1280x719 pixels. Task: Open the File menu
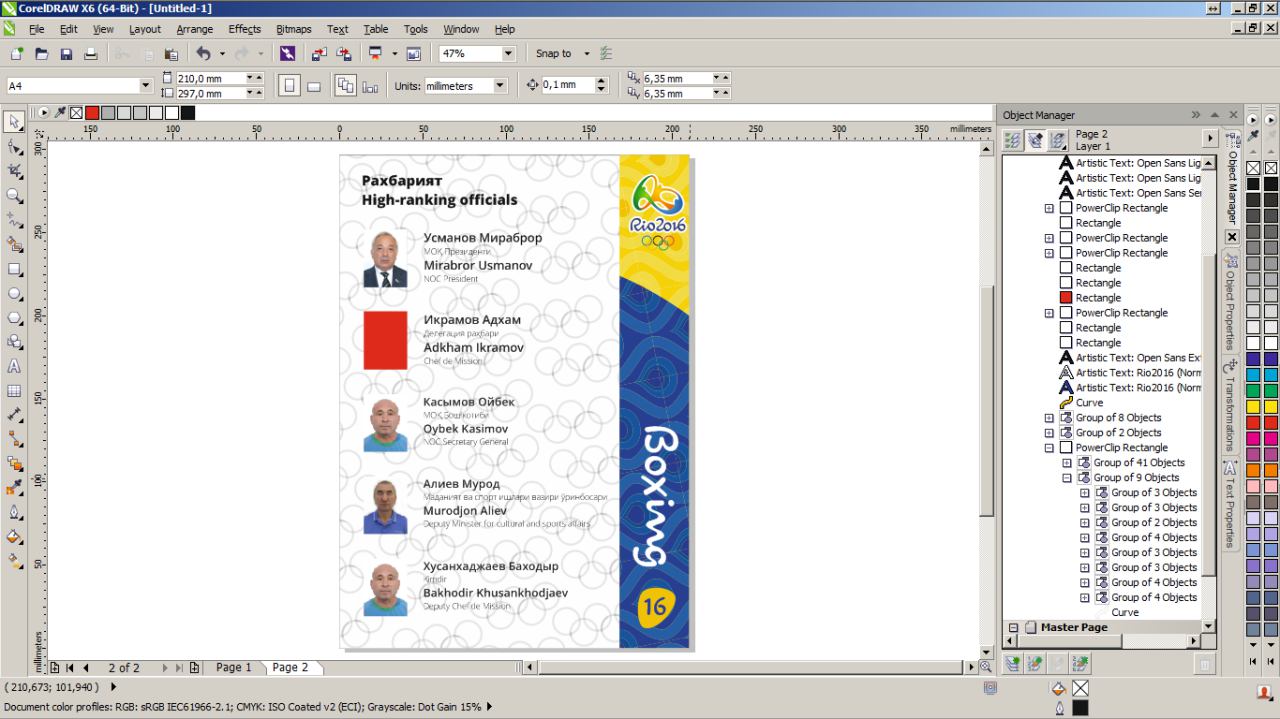36,29
